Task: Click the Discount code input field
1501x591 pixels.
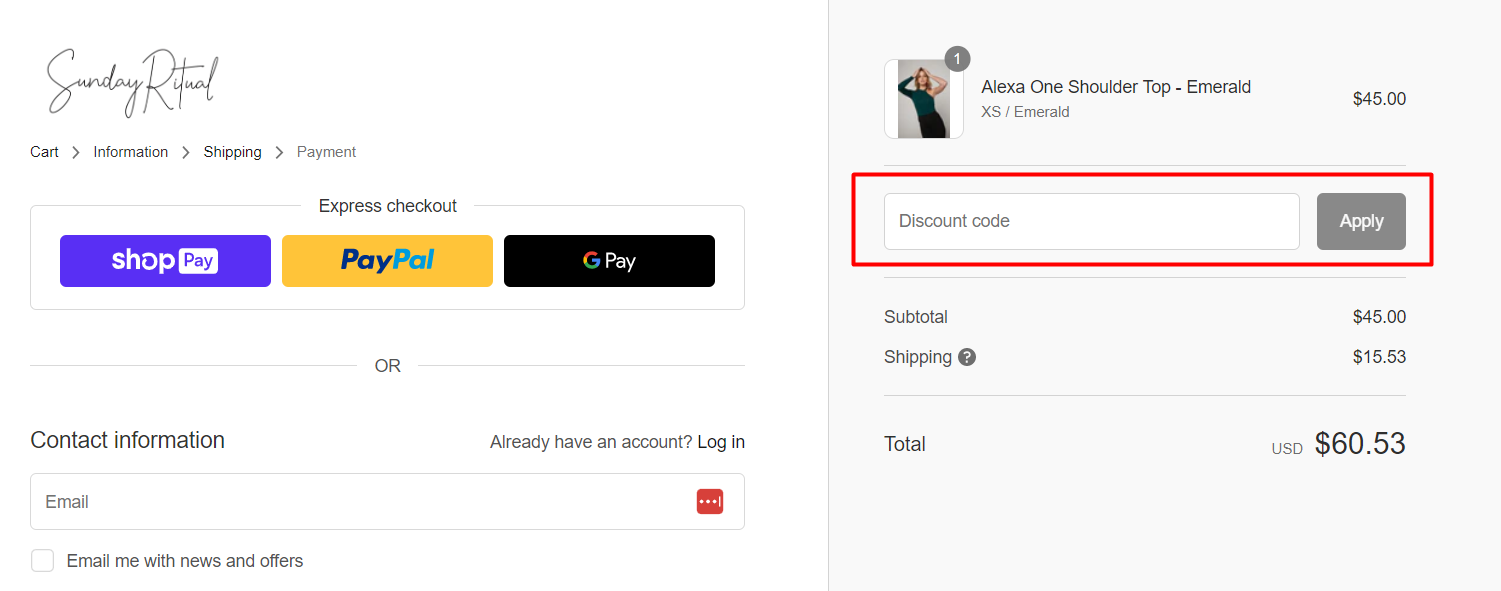Action: tap(1090, 221)
